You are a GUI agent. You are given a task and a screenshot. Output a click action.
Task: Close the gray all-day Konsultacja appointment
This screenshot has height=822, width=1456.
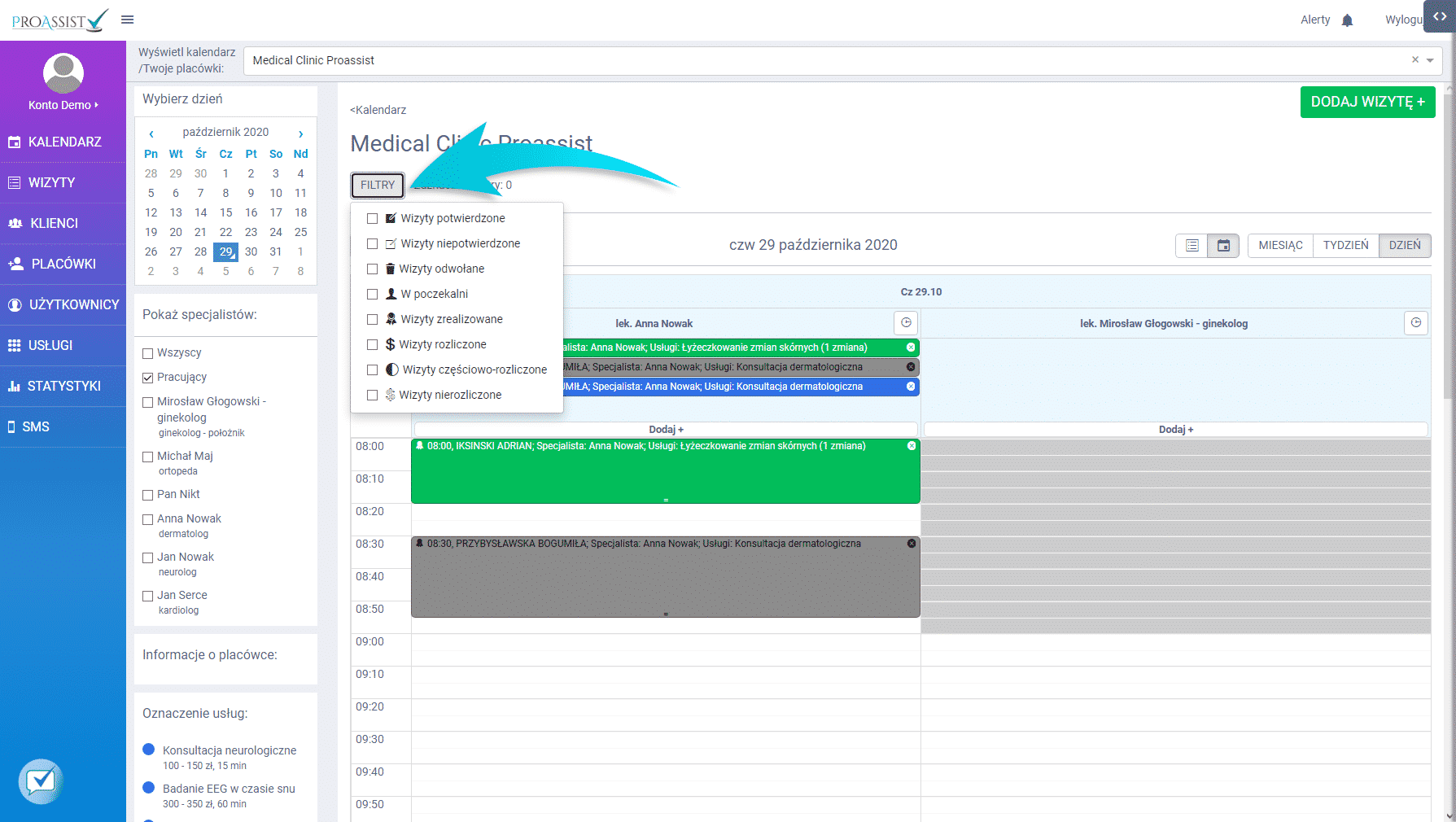point(911,367)
